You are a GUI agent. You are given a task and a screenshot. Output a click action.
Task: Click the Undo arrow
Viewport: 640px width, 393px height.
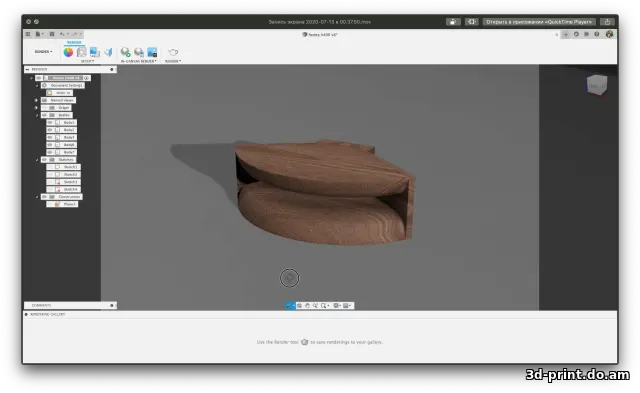(62, 34)
